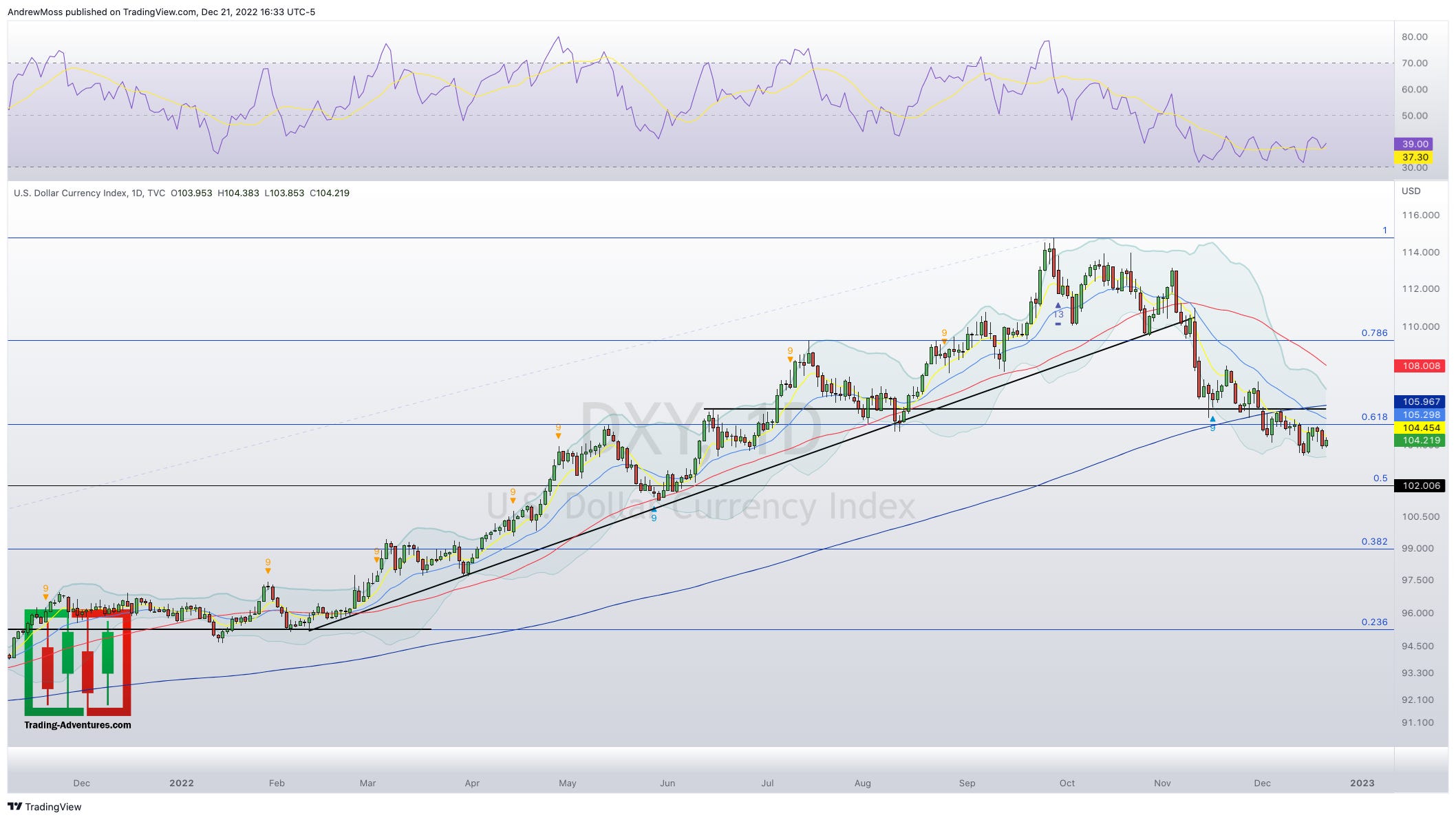Click the 2023 label on time axis

click(1362, 783)
